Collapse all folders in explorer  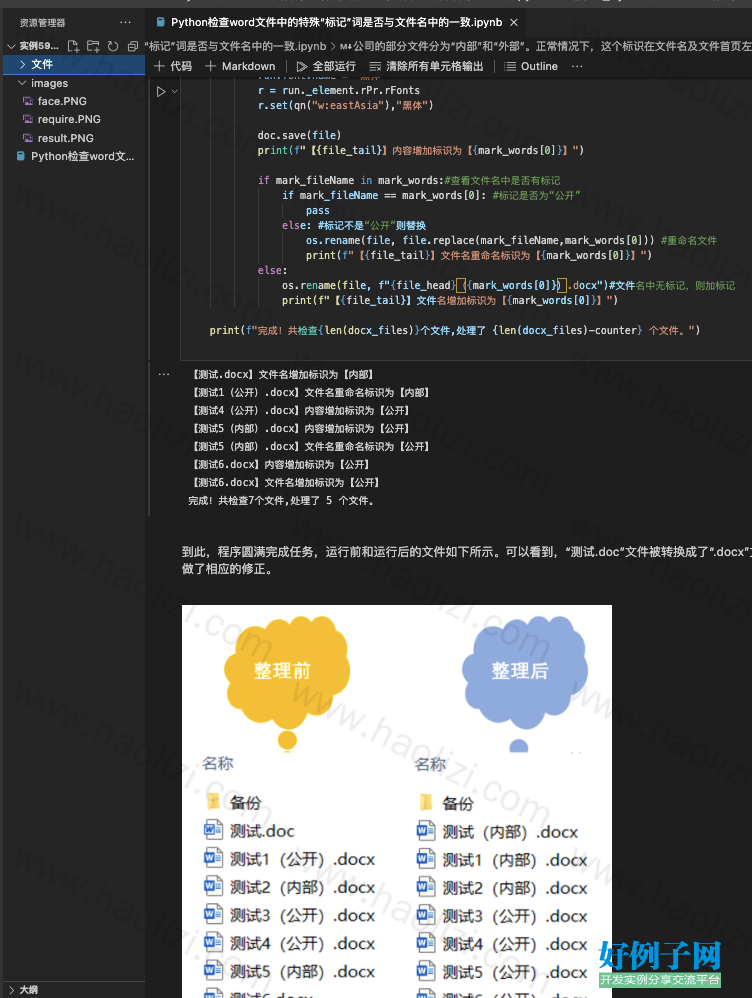132,46
